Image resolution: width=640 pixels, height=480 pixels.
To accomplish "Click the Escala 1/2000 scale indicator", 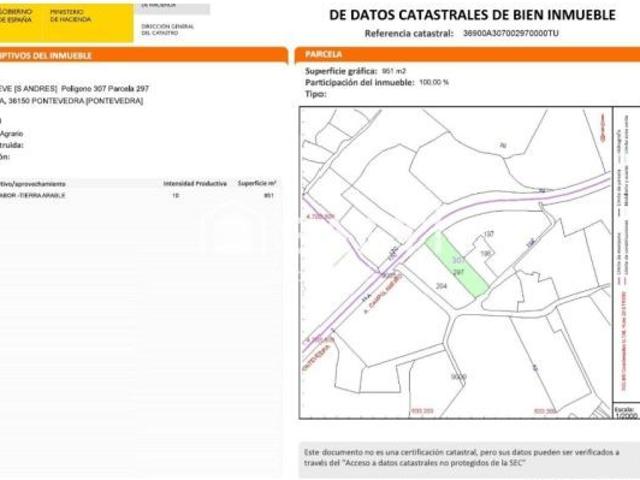I will pos(625,412).
